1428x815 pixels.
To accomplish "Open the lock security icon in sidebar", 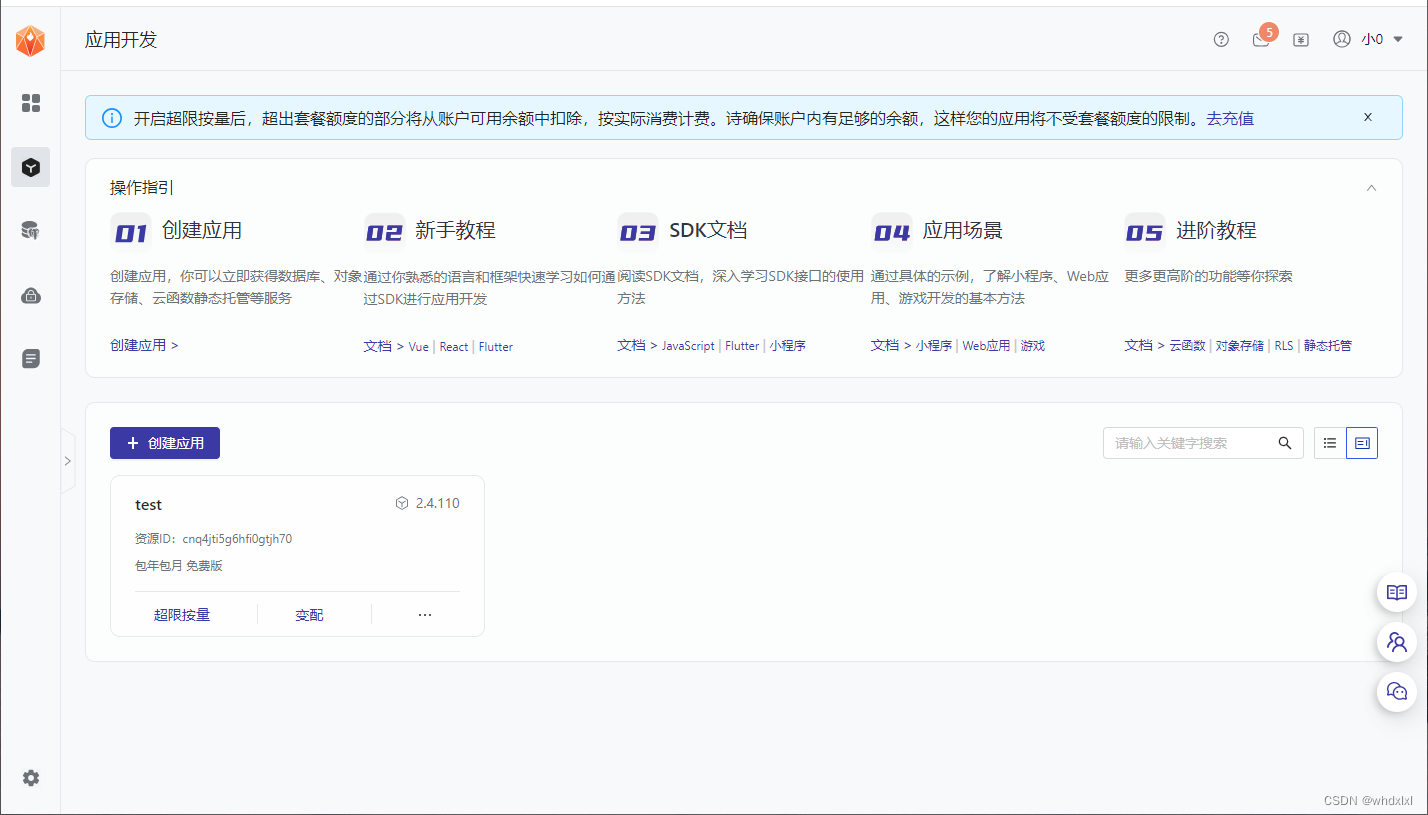I will (x=31, y=295).
